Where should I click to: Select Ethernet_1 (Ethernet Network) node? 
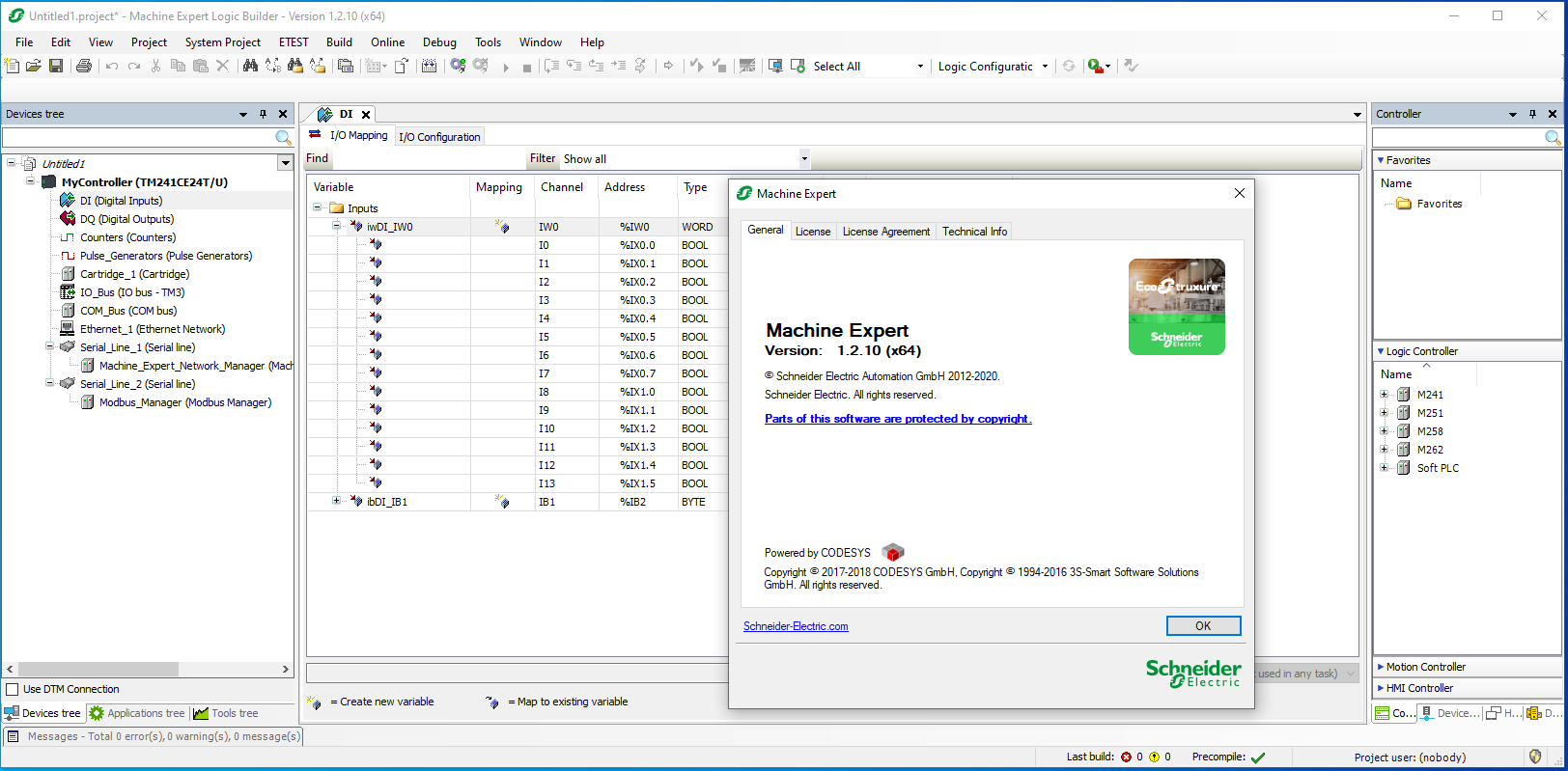click(153, 329)
